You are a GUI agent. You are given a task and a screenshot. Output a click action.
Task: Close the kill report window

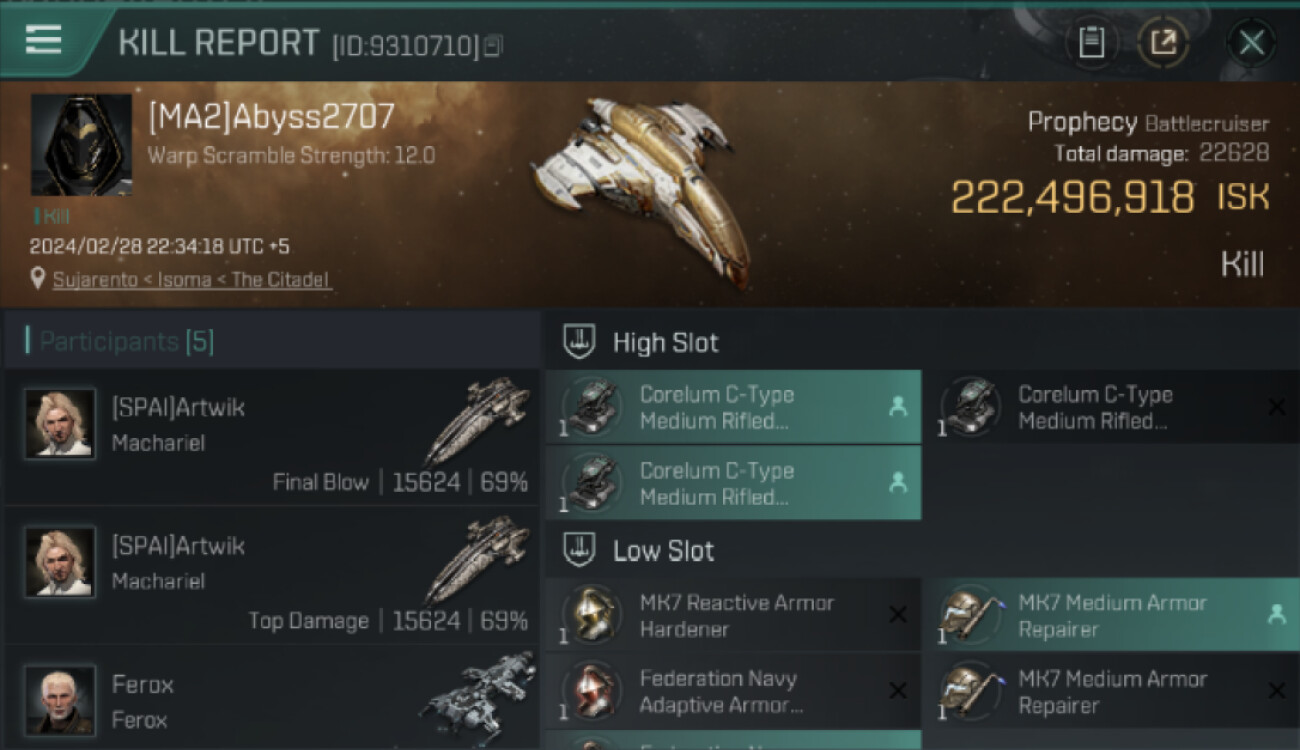click(1251, 42)
